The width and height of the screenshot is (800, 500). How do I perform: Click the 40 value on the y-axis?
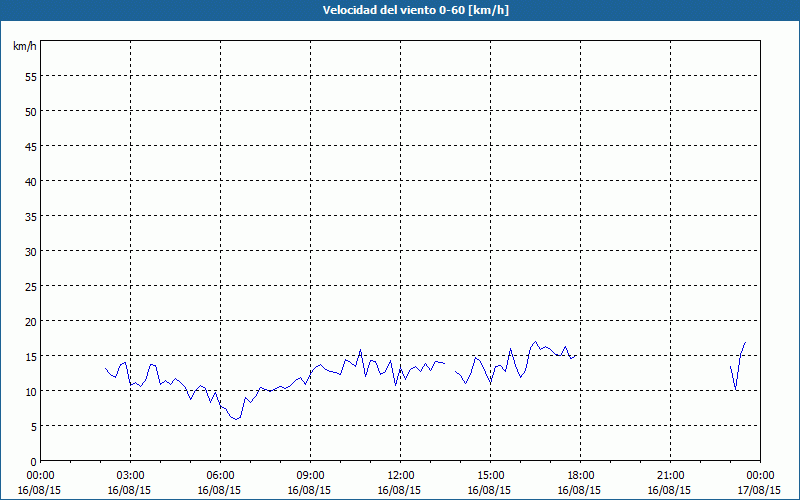coord(30,181)
